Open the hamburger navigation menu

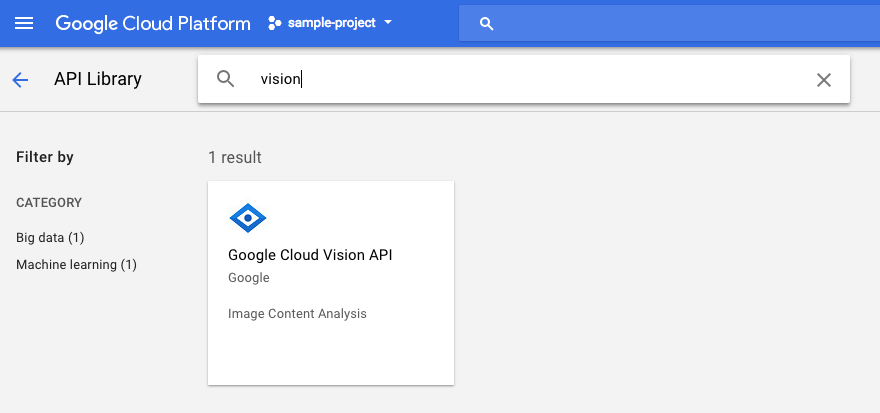pos(24,23)
